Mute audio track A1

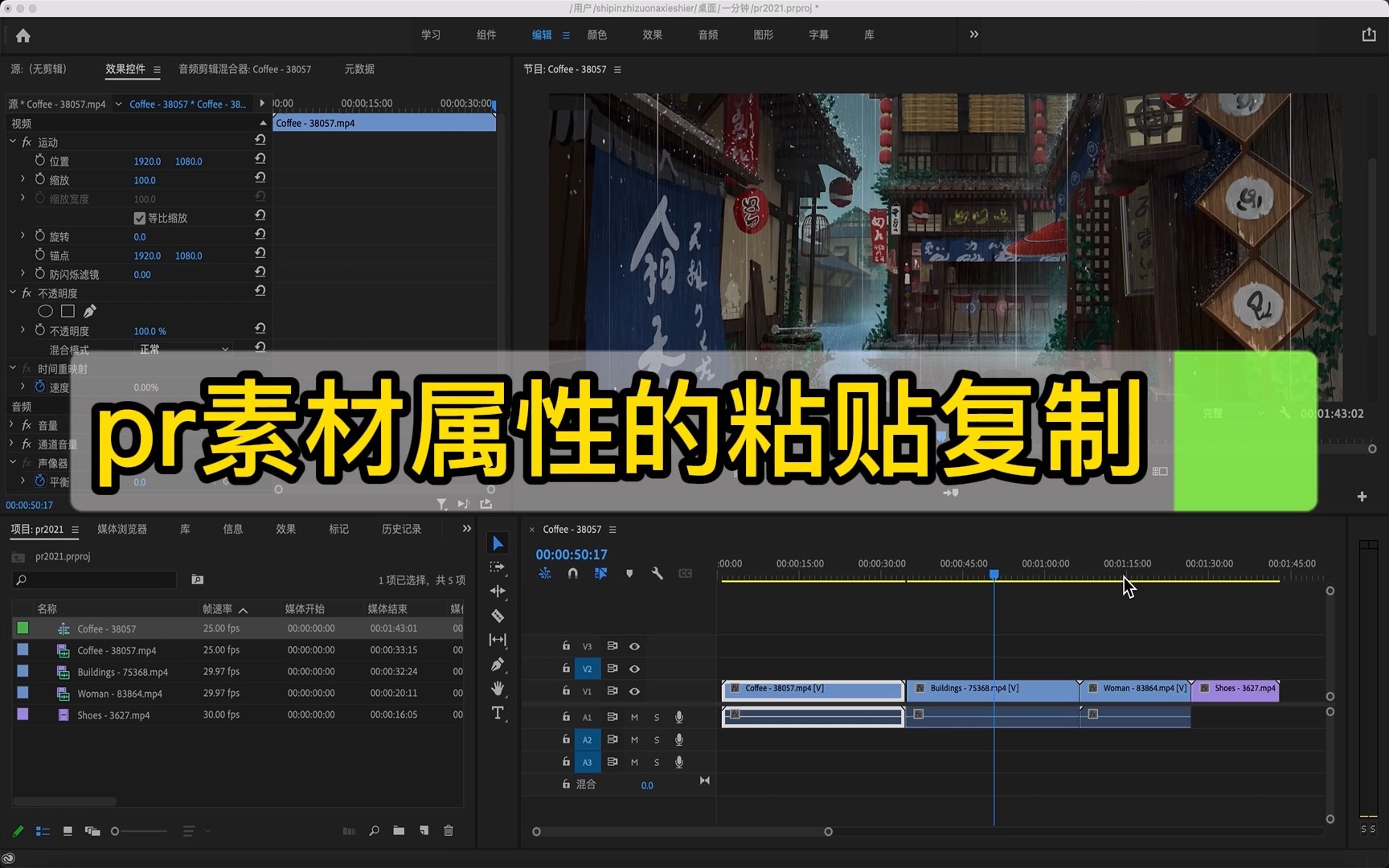click(634, 718)
